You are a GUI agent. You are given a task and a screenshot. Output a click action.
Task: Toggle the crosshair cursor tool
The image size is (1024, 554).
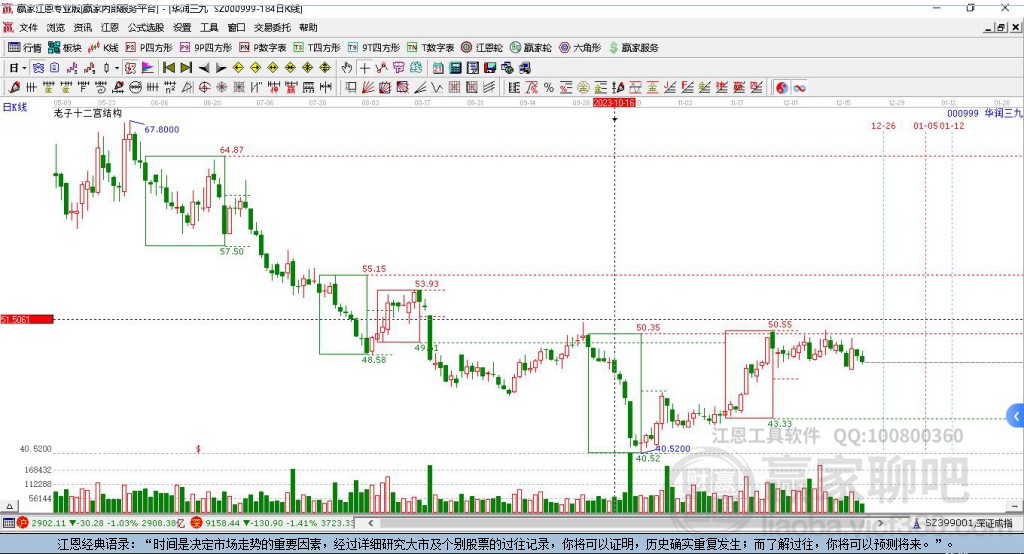pyautogui.click(x=364, y=68)
